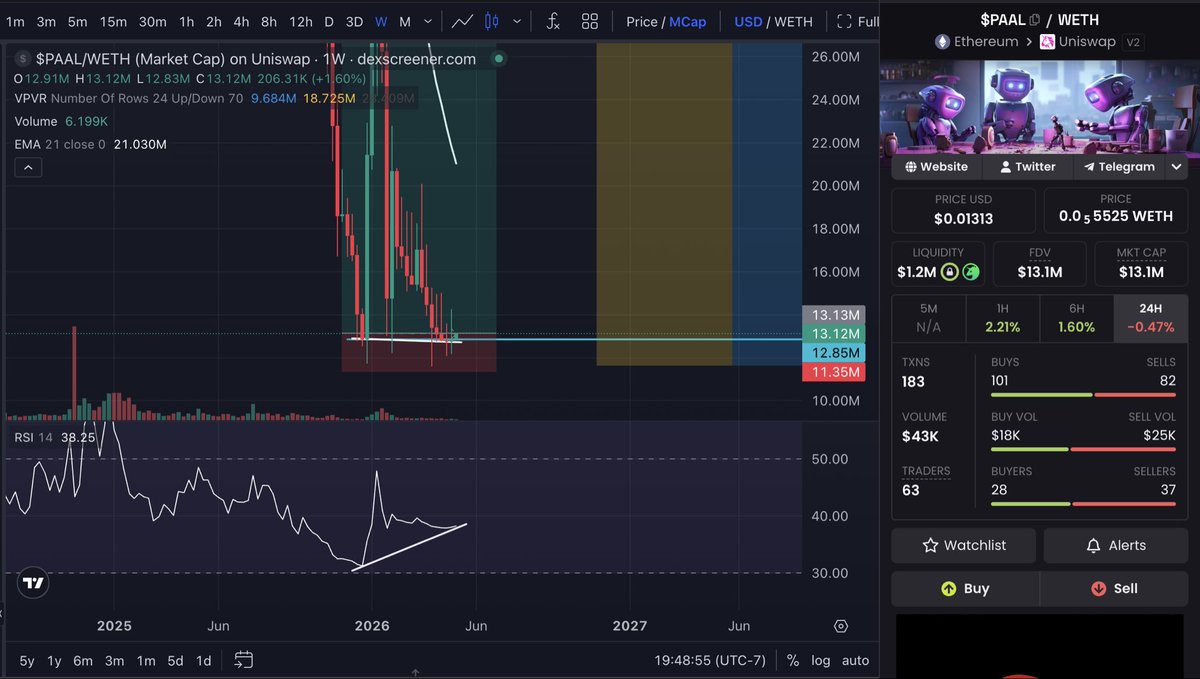Click the liquidity lock icon
Image resolution: width=1200 pixels, height=679 pixels.
950,272
